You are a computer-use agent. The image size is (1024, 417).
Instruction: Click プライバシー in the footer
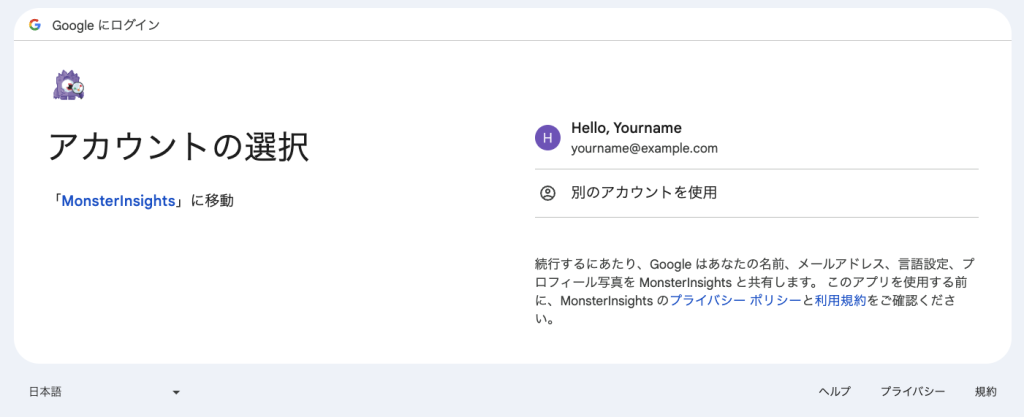coord(912,392)
